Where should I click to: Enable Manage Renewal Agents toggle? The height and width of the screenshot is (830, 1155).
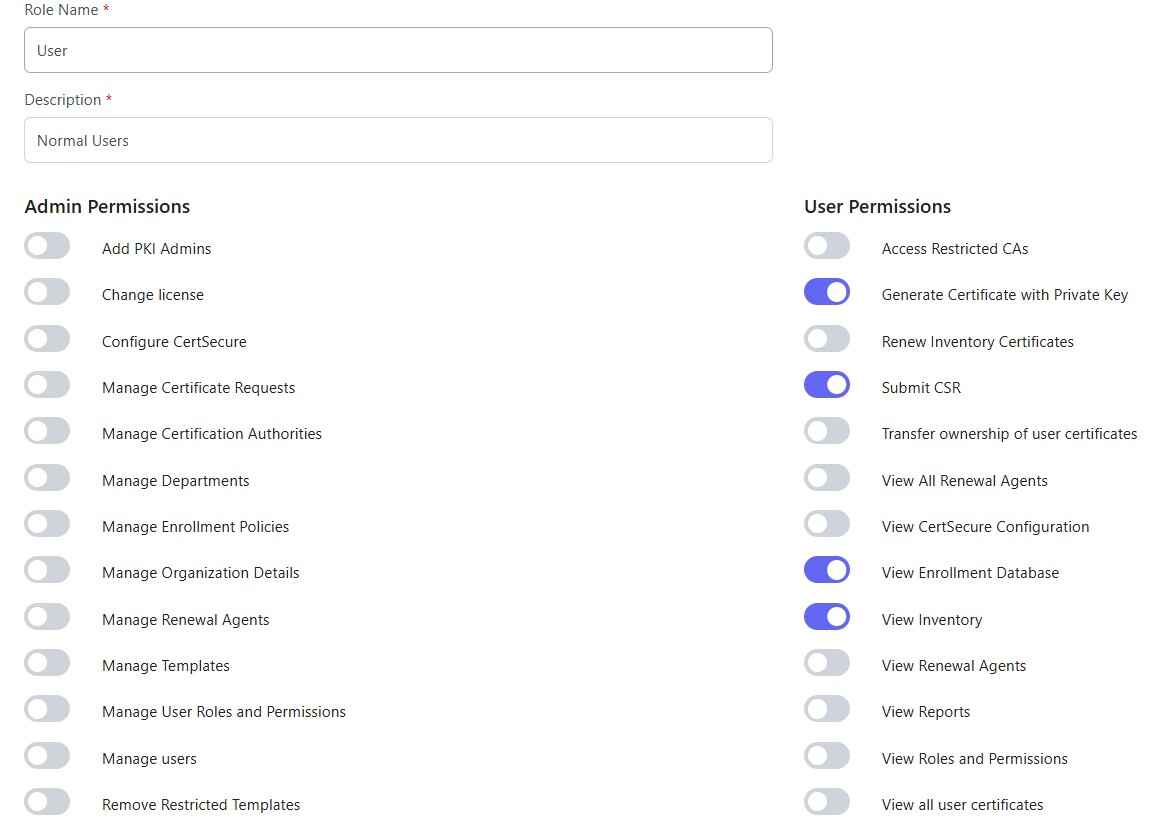point(47,617)
